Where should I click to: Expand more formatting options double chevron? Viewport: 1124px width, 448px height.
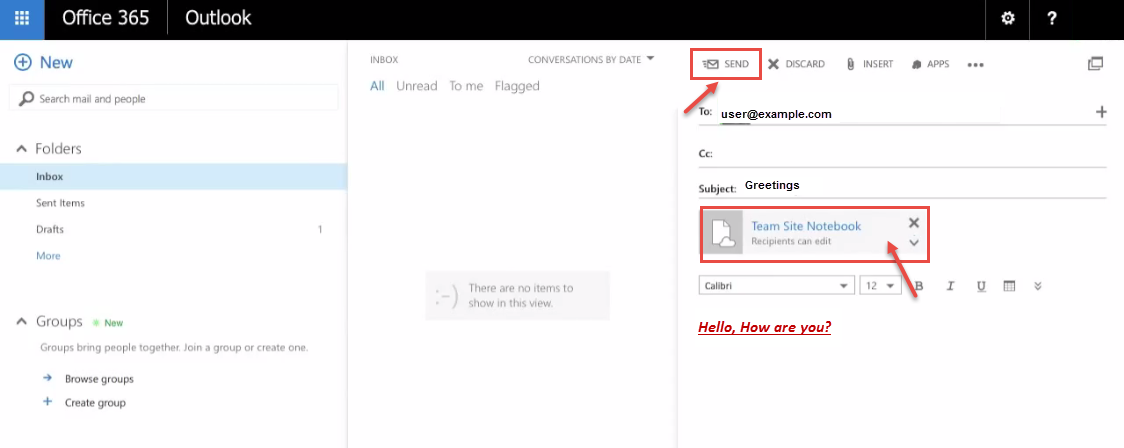[x=1037, y=286]
